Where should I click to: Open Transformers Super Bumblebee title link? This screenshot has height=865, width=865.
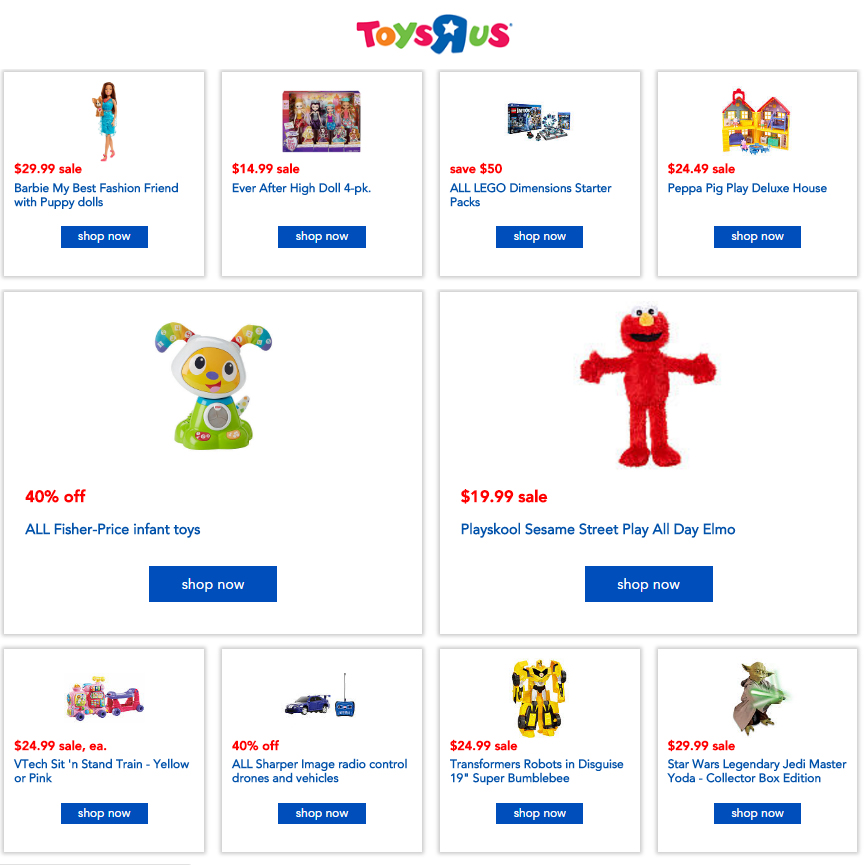coord(536,771)
